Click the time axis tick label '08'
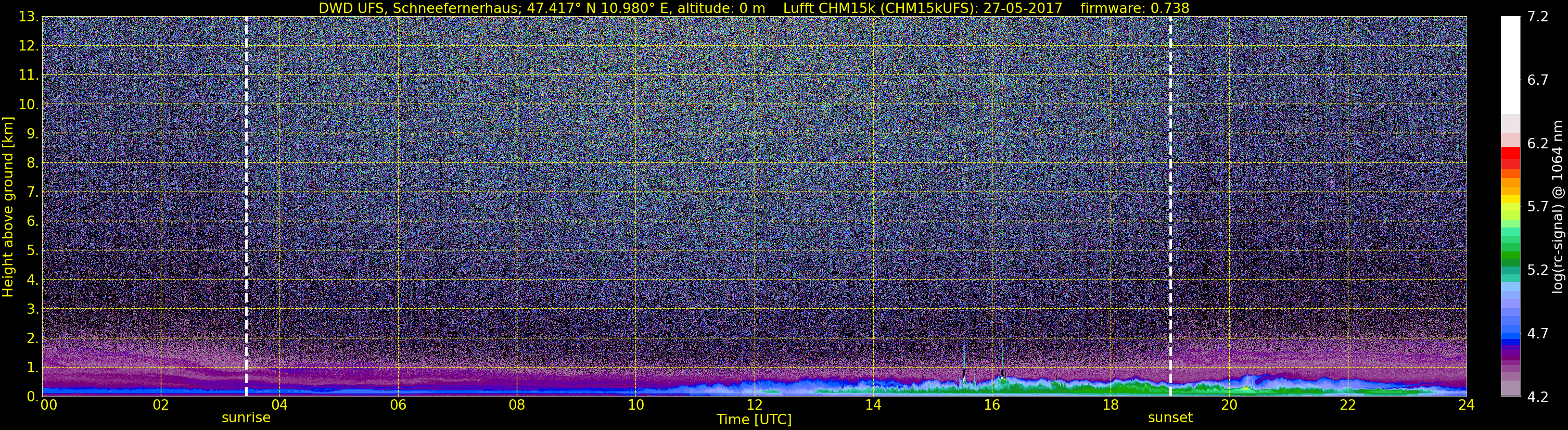 click(x=517, y=405)
